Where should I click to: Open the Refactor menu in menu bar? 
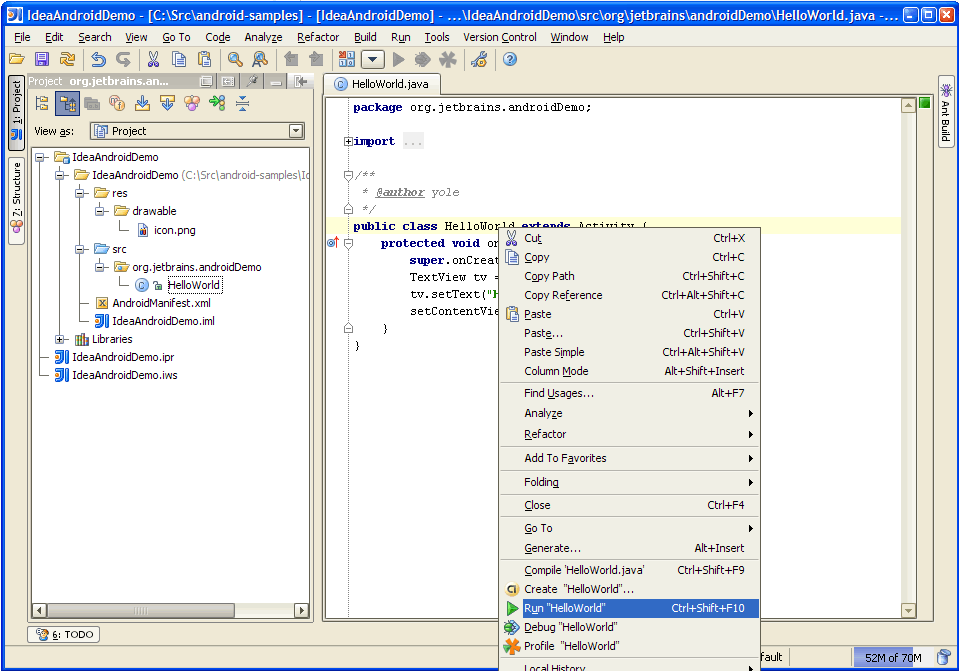318,37
